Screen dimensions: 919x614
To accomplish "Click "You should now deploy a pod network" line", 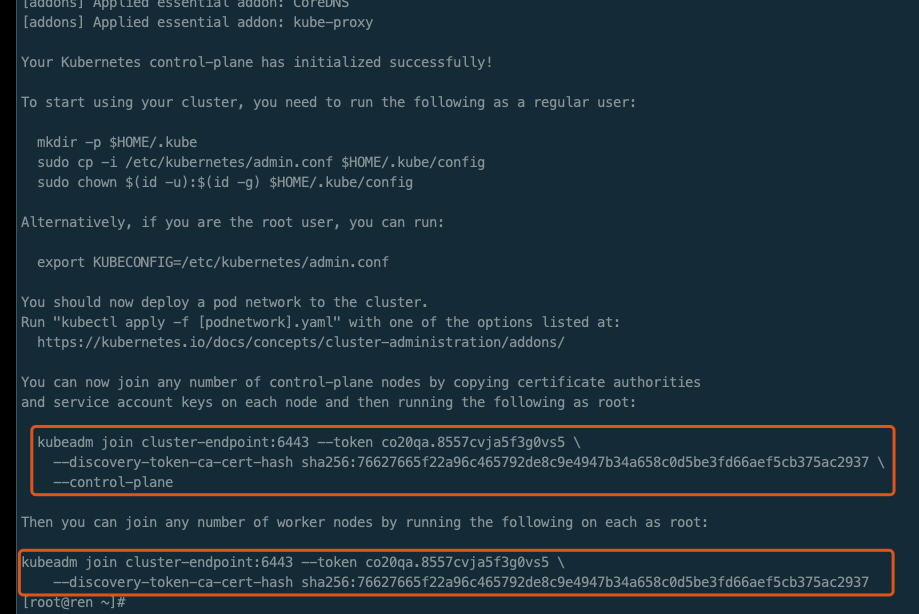I will (224, 302).
